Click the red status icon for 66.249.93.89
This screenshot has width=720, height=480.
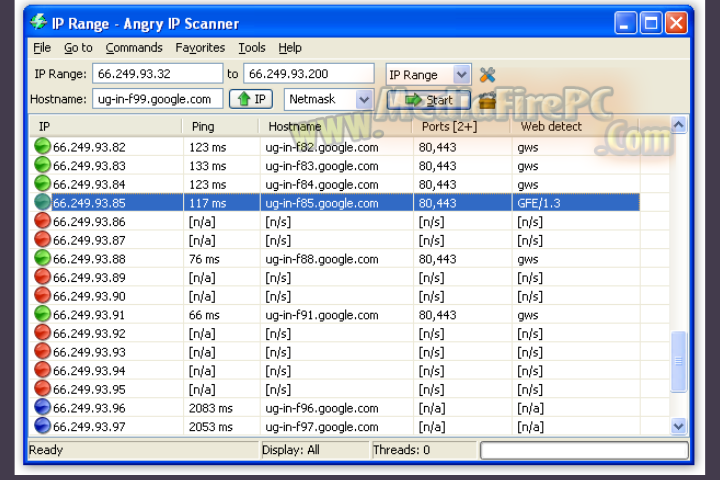pos(42,277)
